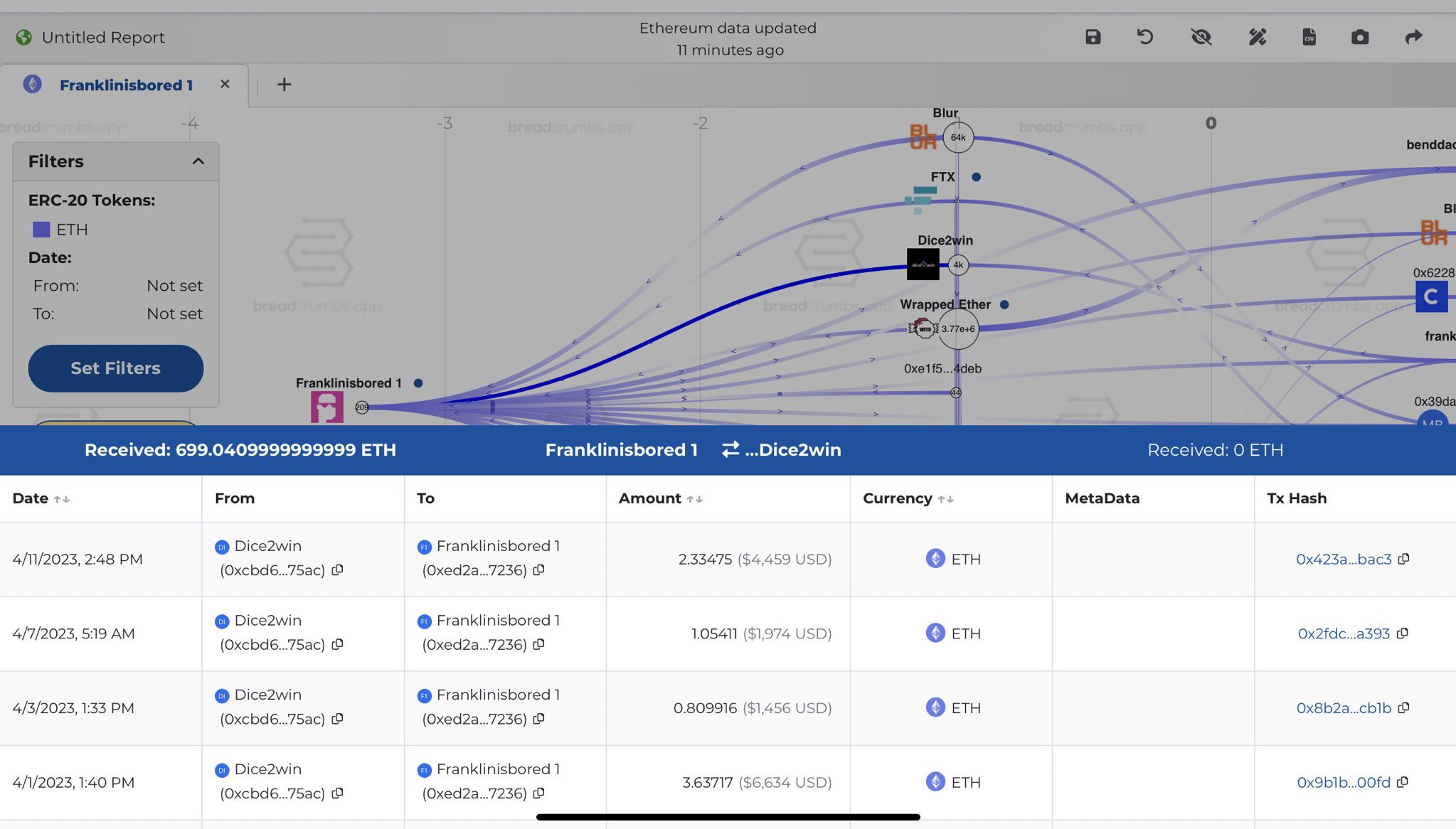Select the Franklinisbored 1 tab

(126, 85)
